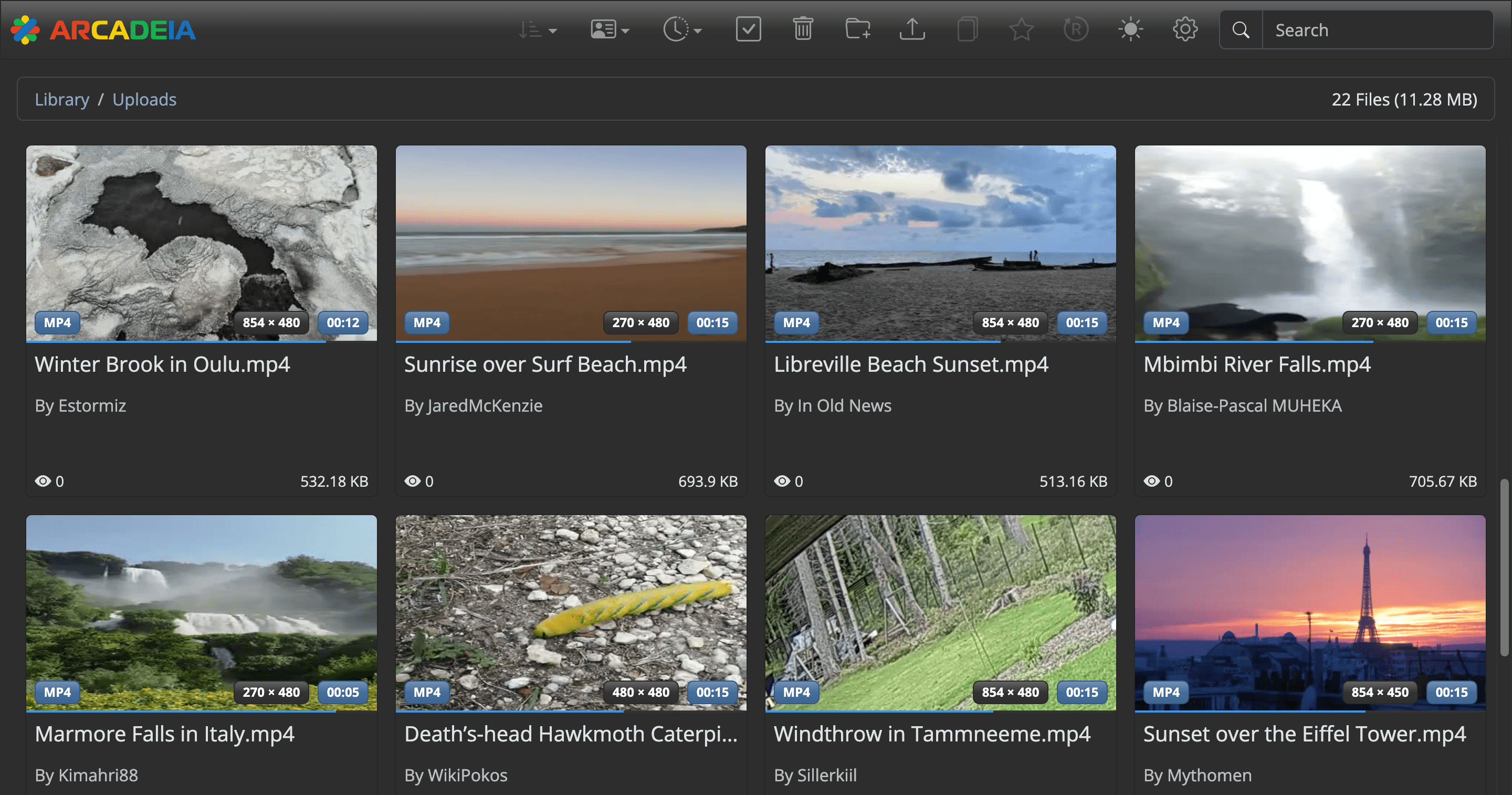Click title Sunset over the Eiffel Tower.mp4
This screenshot has width=1512, height=795.
click(x=1305, y=735)
